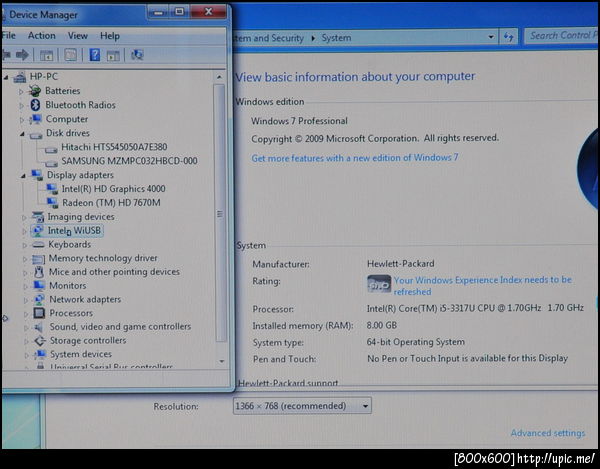Image resolution: width=600 pixels, height=469 pixels.
Task: Click the Radeon HD 7670M adapter icon
Action: pyautogui.click(x=52, y=202)
